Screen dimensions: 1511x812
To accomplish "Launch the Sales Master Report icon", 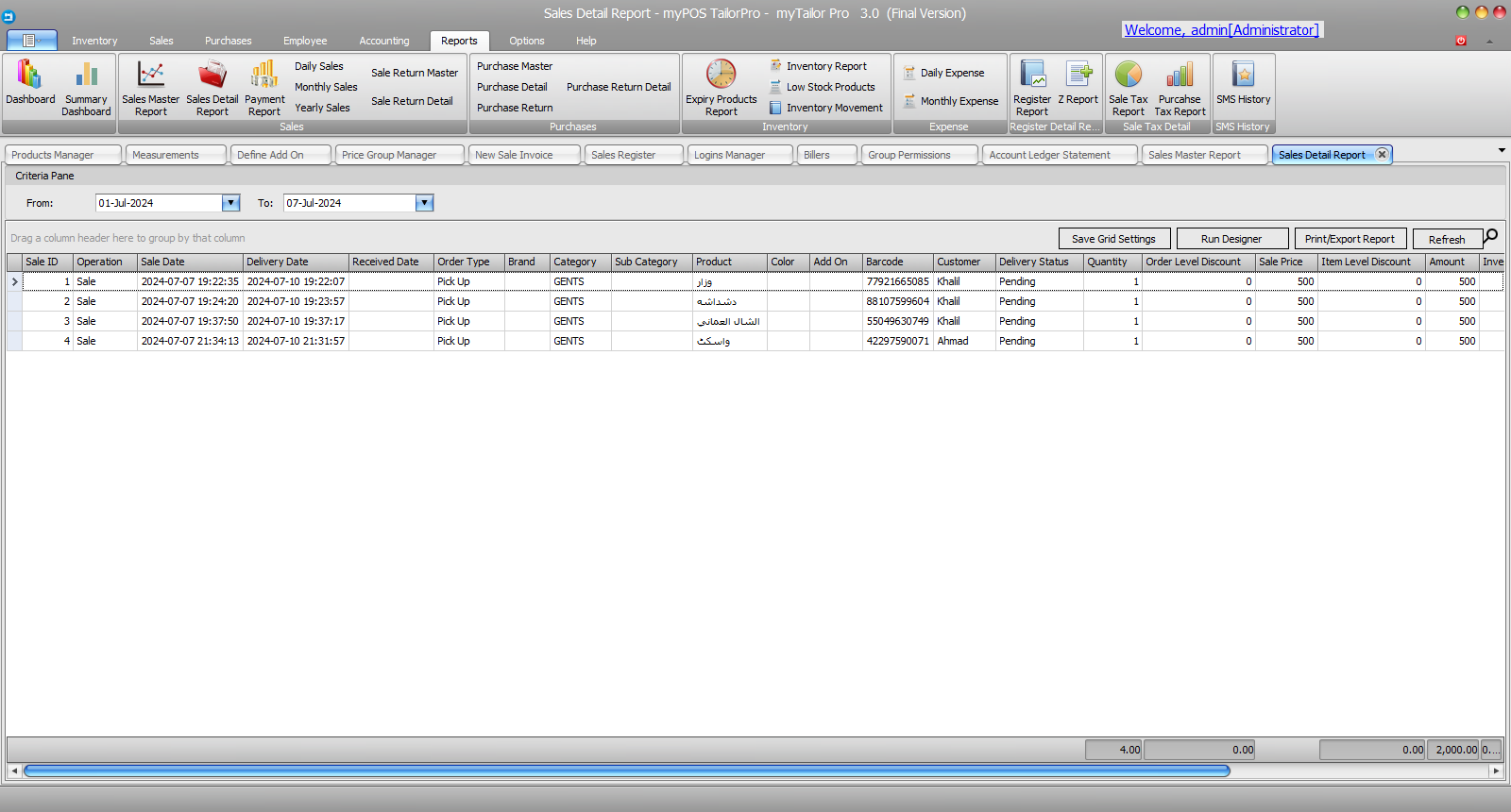I will tap(150, 76).
